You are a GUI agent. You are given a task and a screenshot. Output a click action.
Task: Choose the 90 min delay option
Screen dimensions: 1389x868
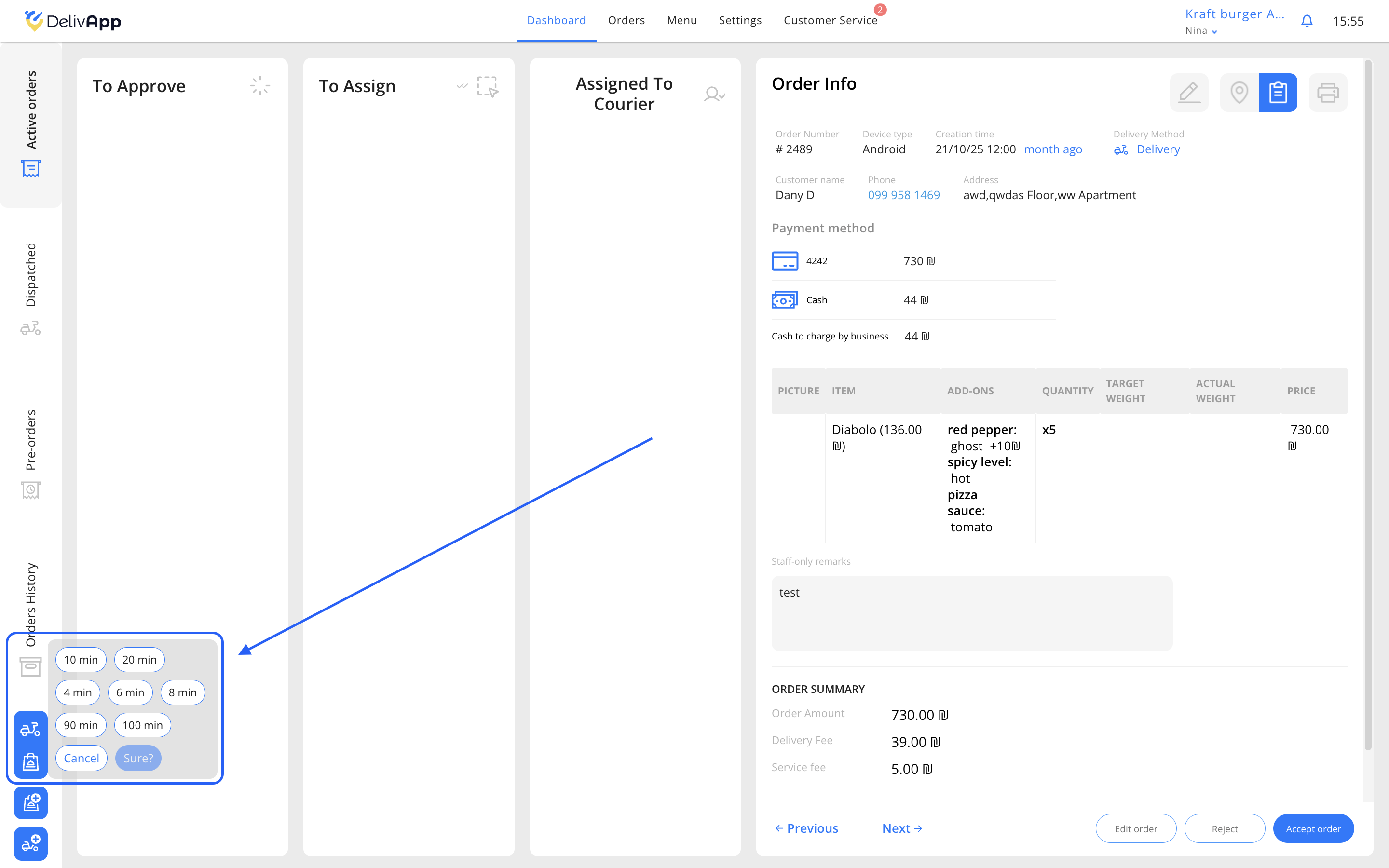tap(81, 725)
